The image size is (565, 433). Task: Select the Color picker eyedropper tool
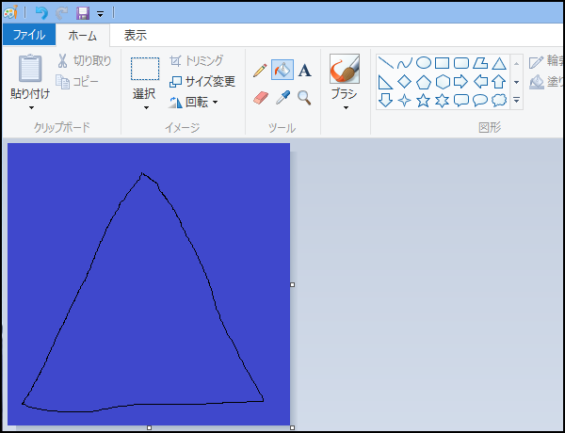tap(283, 98)
